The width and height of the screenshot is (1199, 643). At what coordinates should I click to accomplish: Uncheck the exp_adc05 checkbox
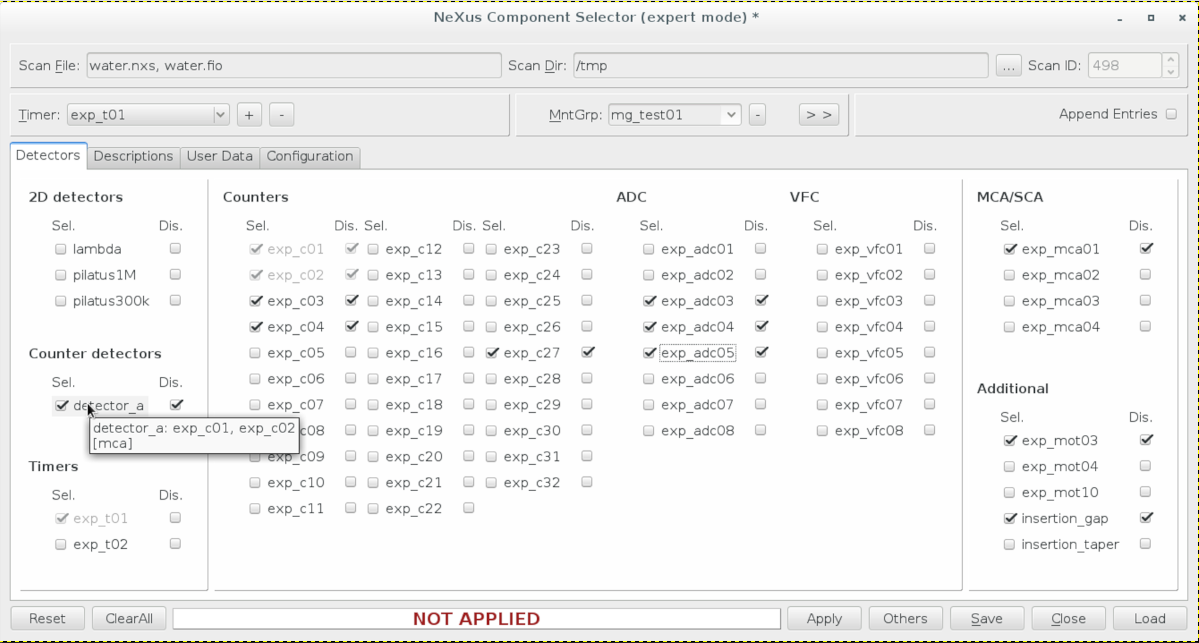[650, 353]
